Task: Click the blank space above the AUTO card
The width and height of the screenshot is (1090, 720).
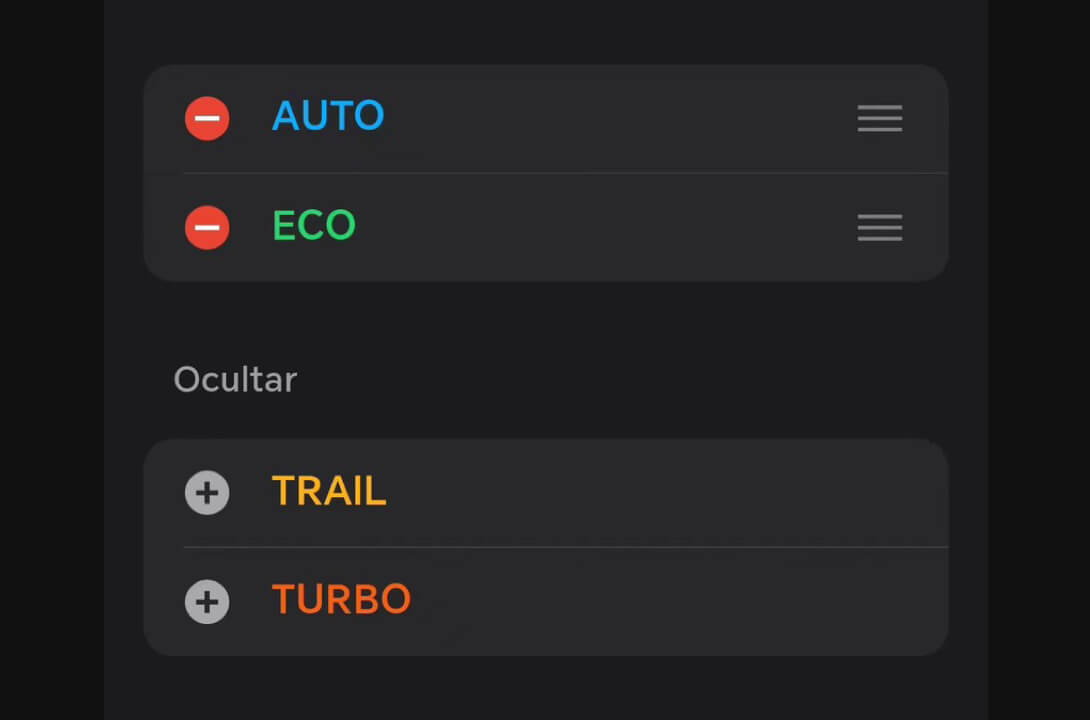Action: coord(545,32)
